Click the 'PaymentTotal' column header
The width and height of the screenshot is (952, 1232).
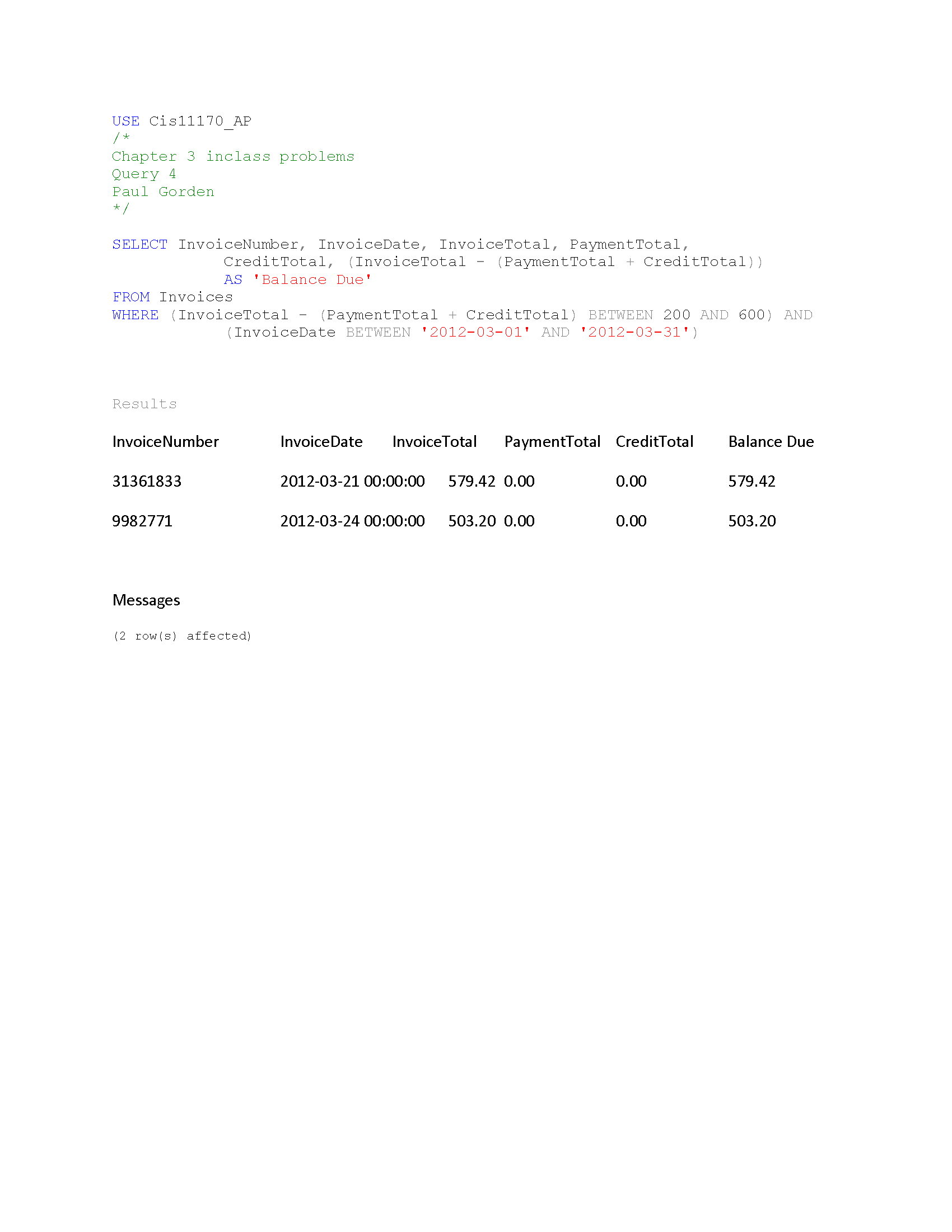[x=552, y=442]
